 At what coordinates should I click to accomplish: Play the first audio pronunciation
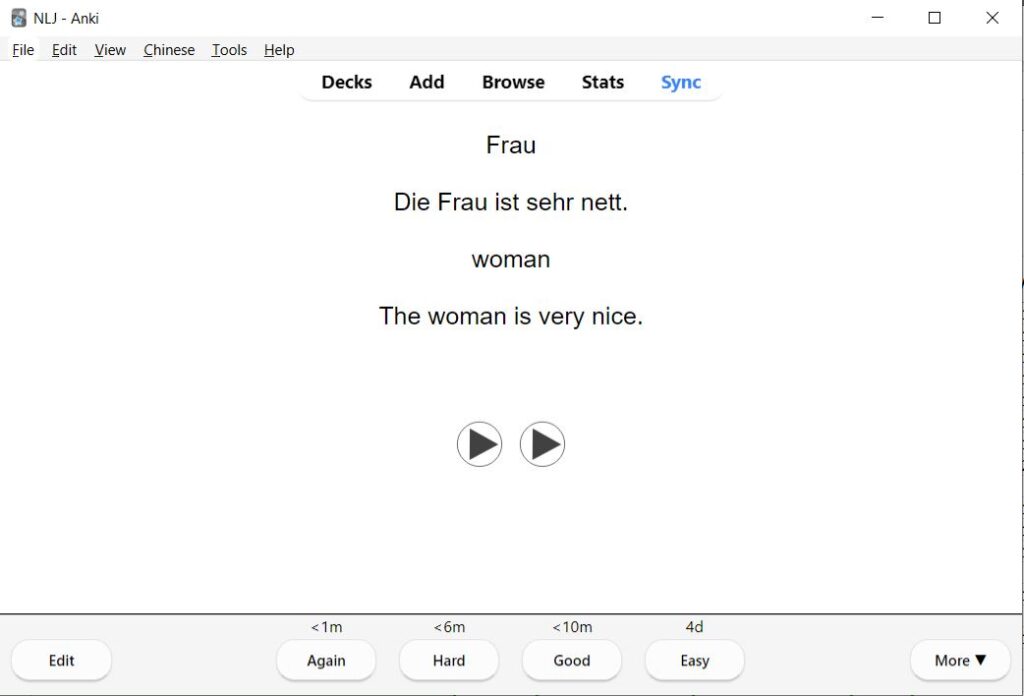[x=480, y=444]
